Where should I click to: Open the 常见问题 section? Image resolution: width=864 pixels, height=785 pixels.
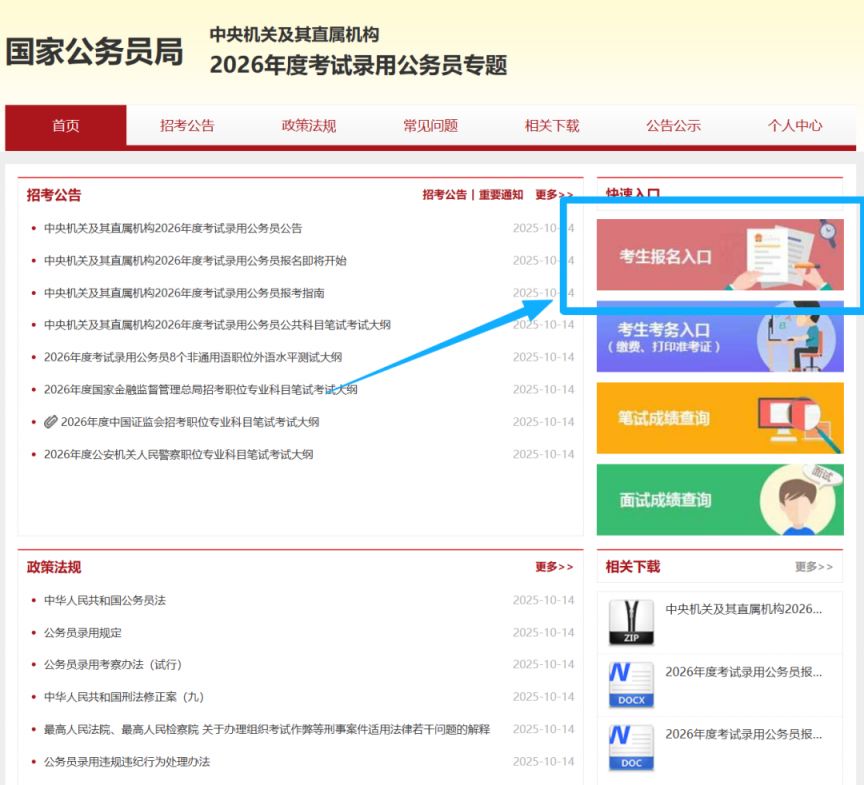429,126
